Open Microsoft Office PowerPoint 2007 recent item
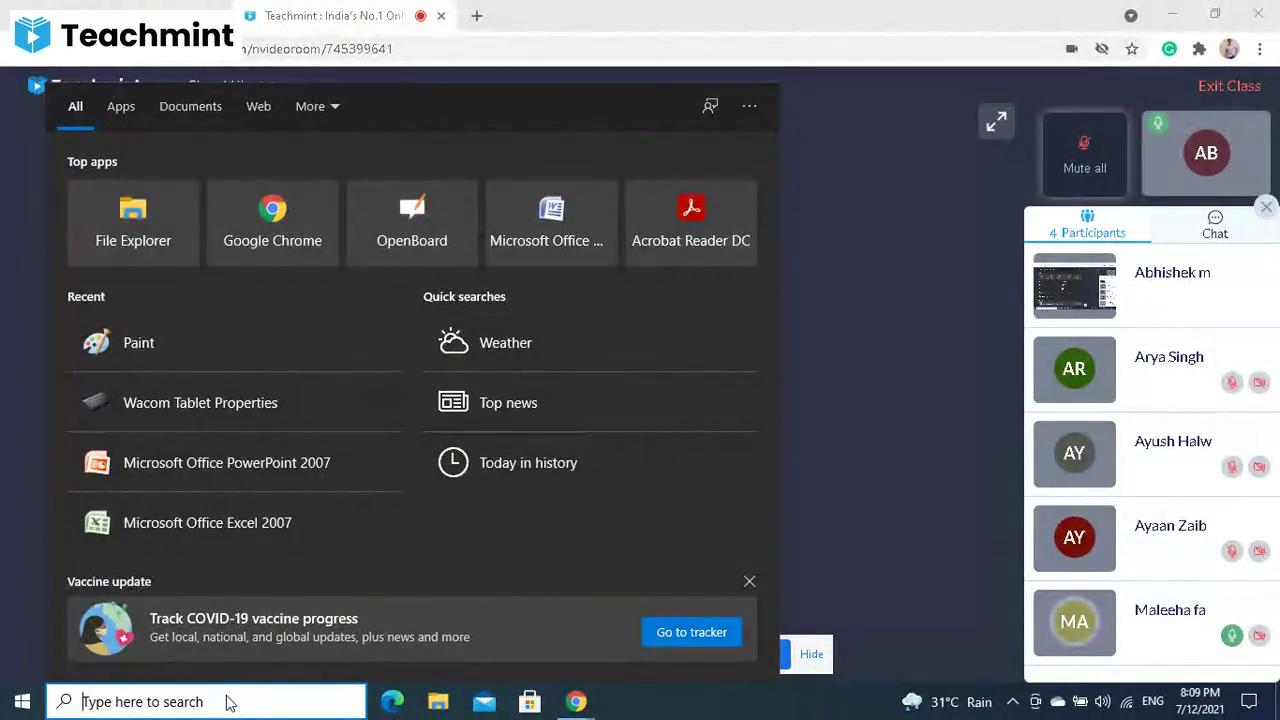1280x720 pixels. click(234, 462)
